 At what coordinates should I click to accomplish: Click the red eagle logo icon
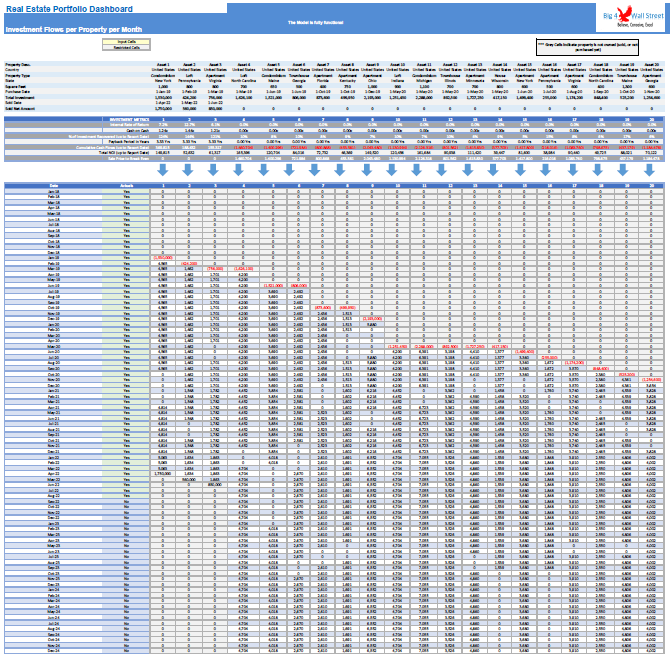pos(624,15)
